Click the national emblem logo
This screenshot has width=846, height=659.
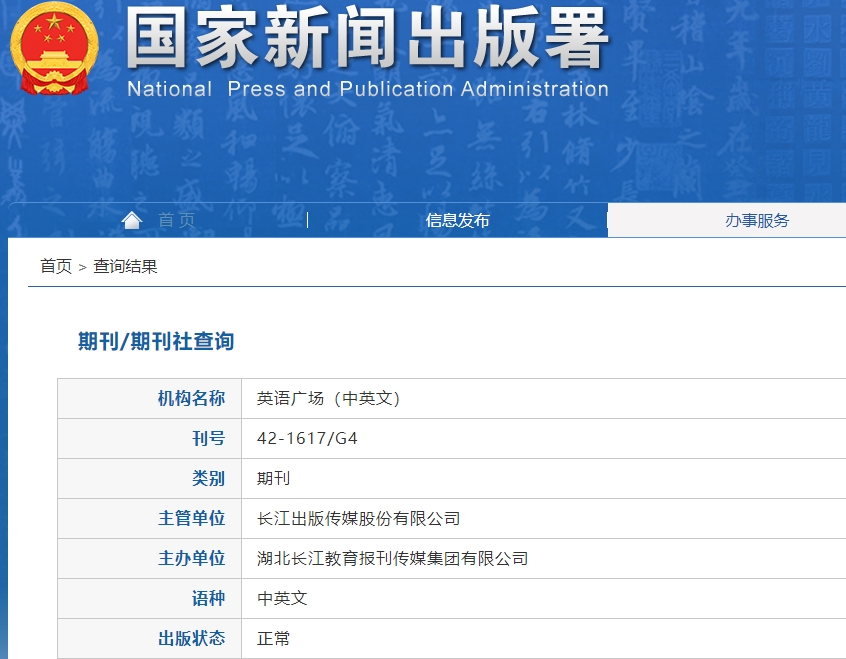pyautogui.click(x=56, y=48)
